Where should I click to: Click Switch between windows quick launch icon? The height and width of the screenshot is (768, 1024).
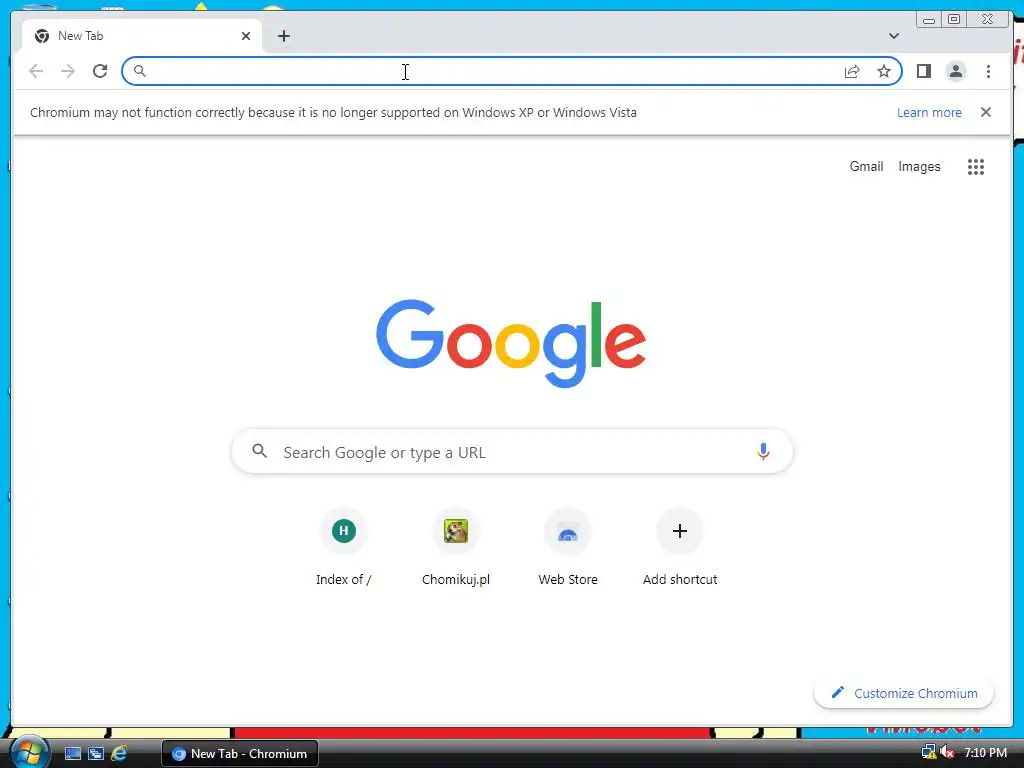96,754
